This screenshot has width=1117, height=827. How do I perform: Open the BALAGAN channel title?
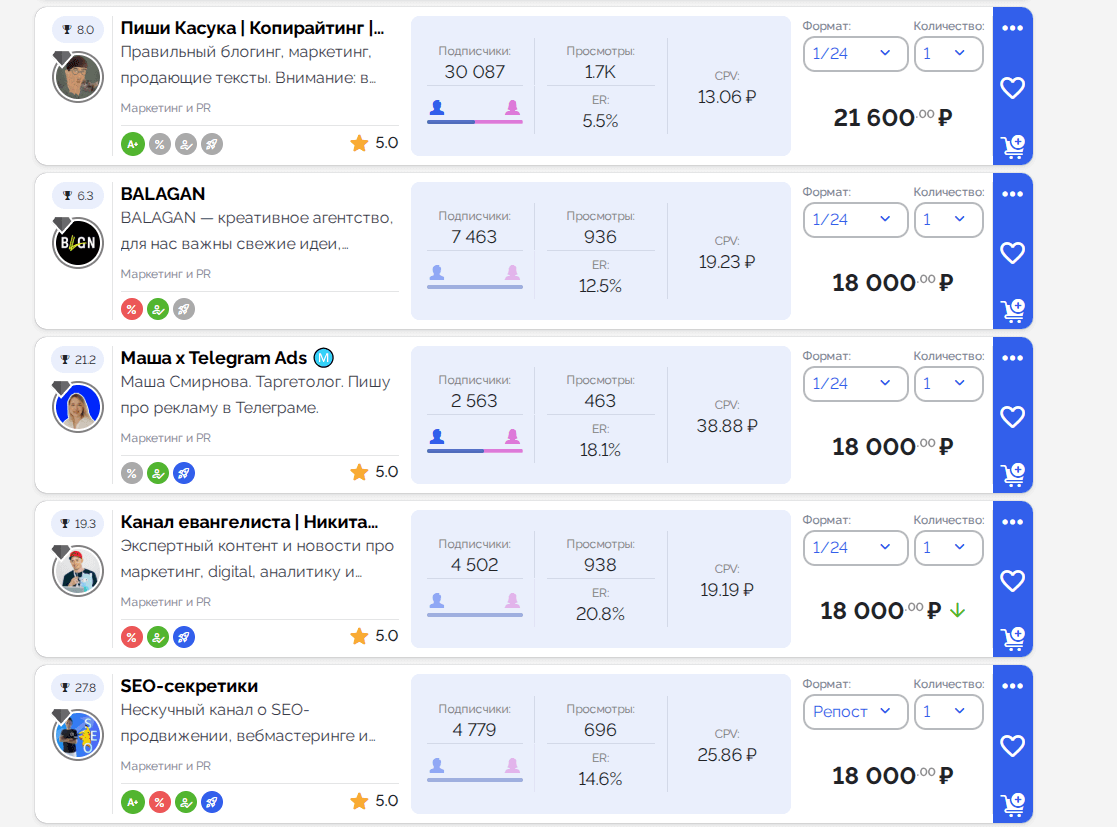pyautogui.click(x=163, y=194)
